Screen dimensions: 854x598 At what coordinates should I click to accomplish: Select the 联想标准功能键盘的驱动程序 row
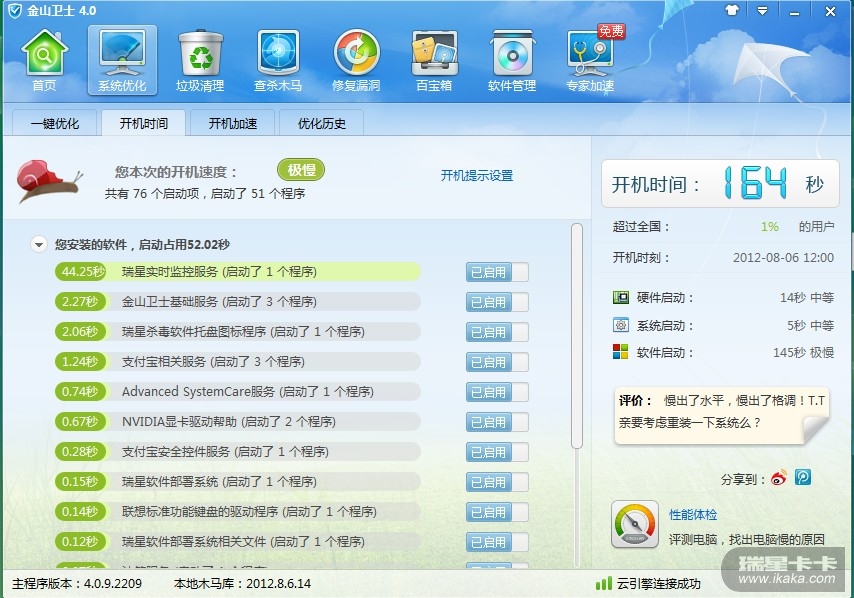[x=238, y=511]
